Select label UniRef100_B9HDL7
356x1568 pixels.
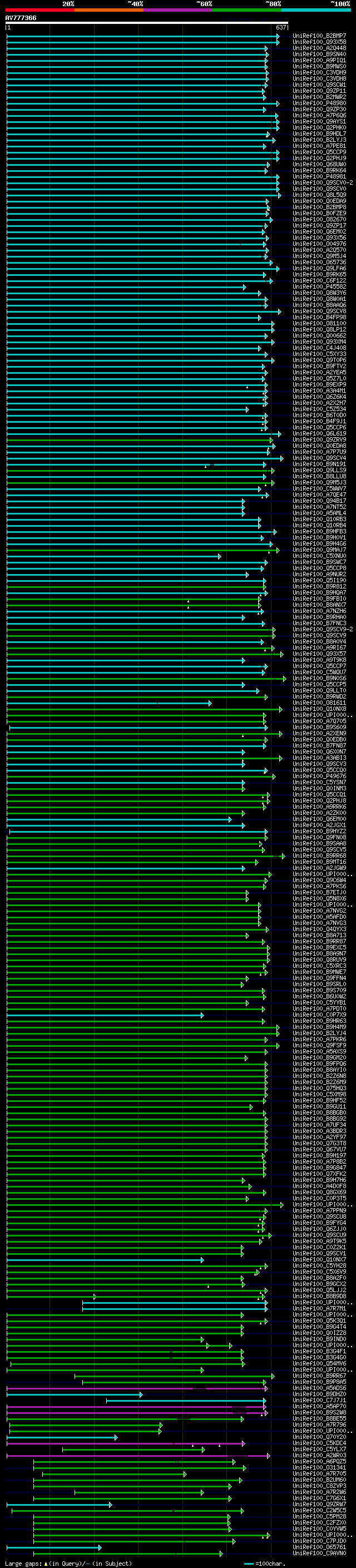319,134
